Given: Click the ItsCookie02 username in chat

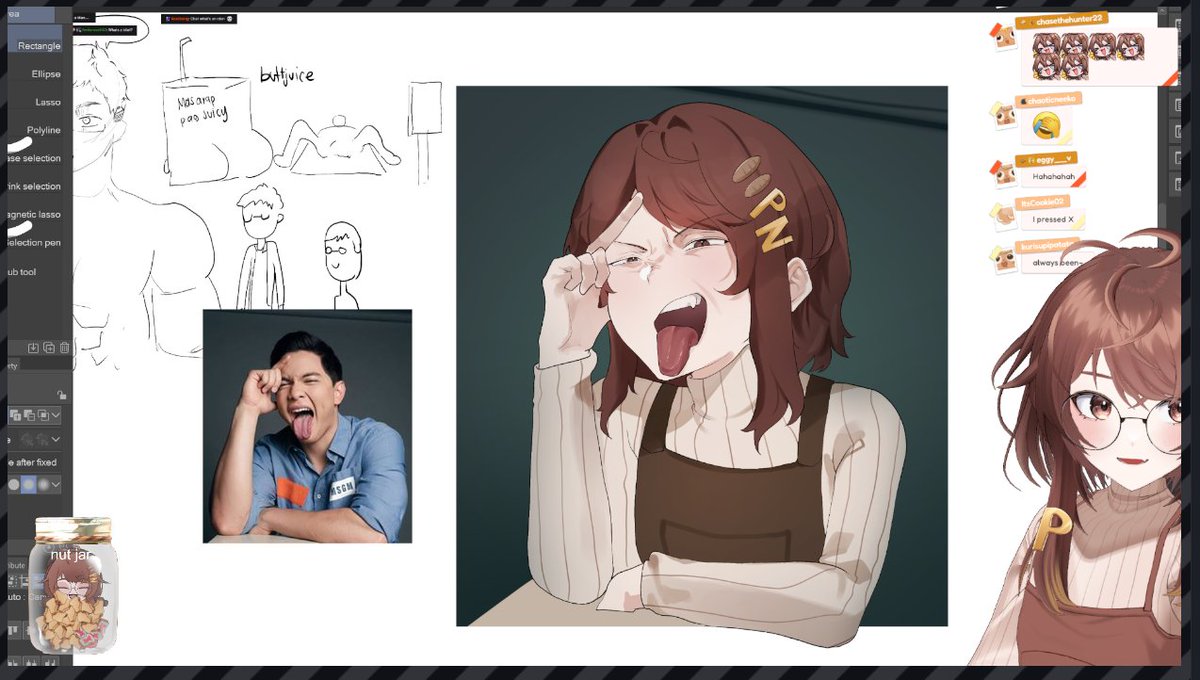Looking at the screenshot, I should (x=1044, y=203).
